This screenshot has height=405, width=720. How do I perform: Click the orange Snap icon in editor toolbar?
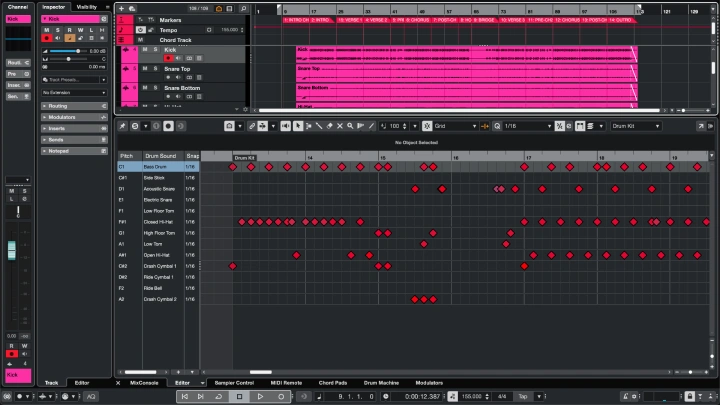(x=485, y=126)
